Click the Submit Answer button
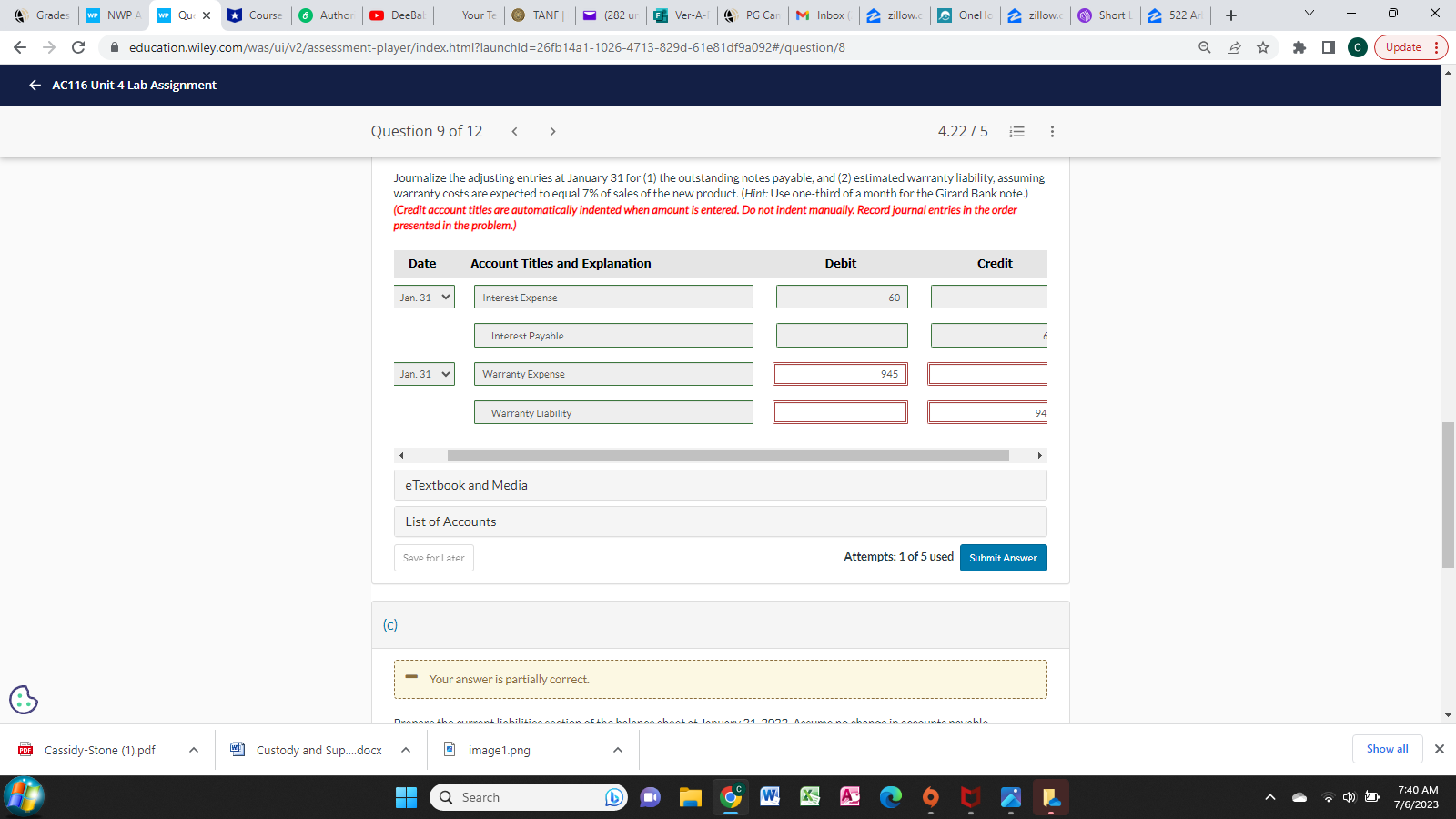The image size is (1456, 819). point(1003,558)
